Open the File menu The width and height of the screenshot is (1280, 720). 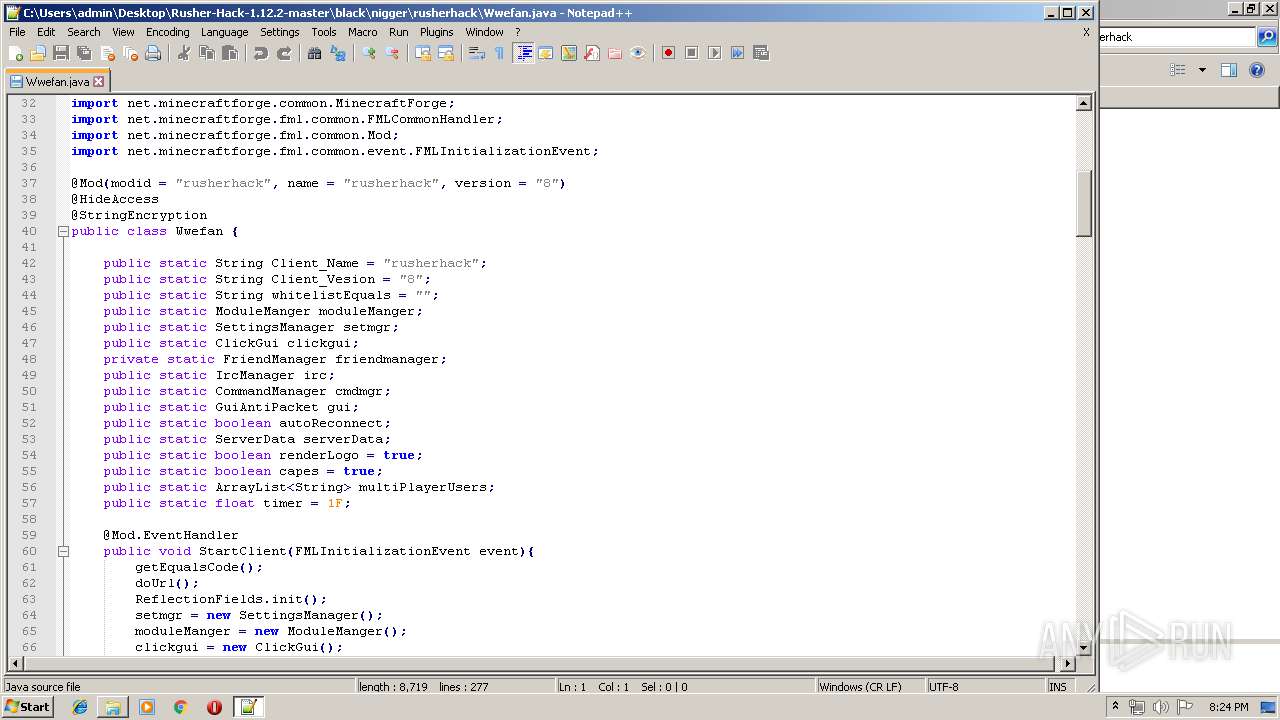17,32
